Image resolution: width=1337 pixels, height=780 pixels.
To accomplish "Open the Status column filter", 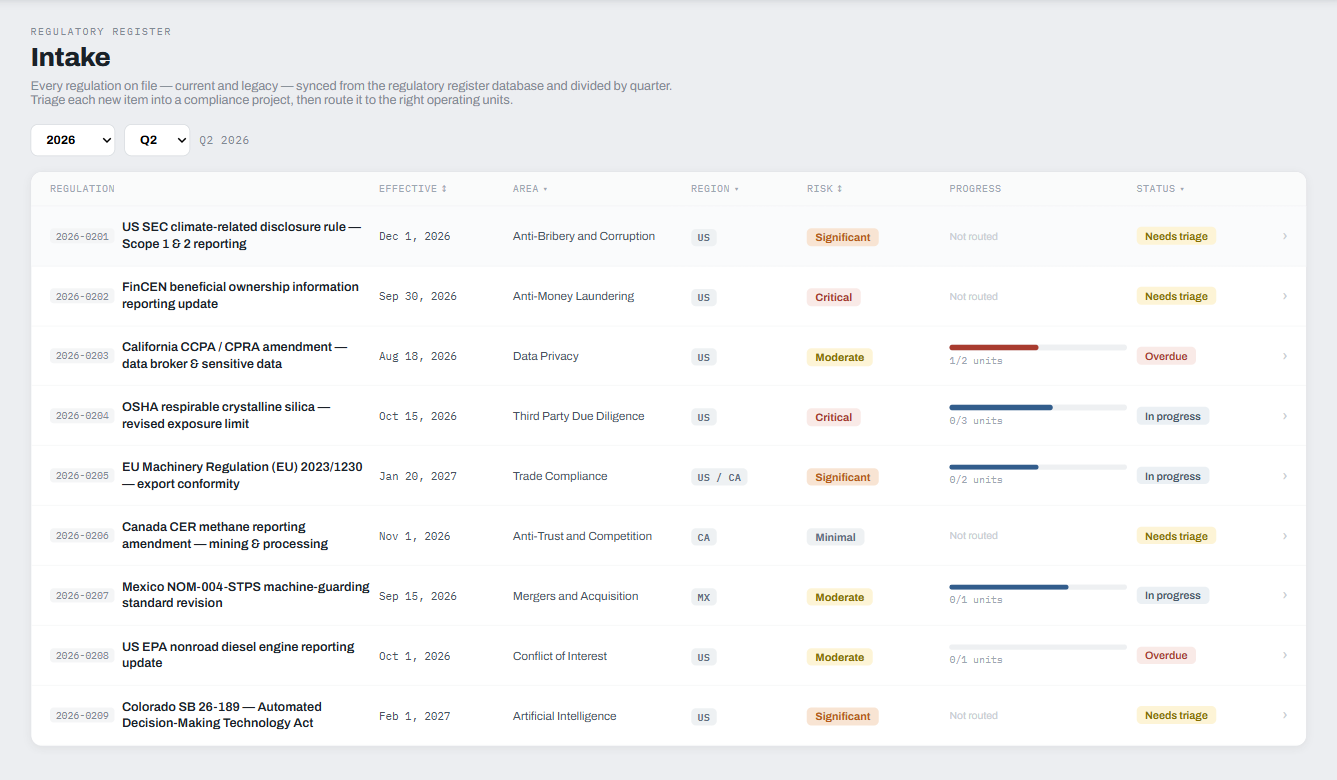I will 1182,189.
